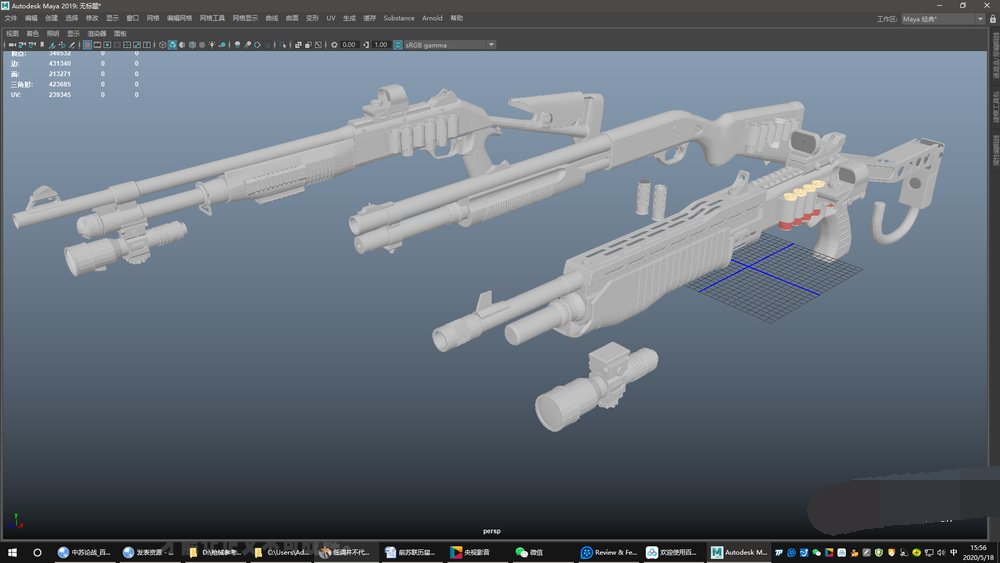Image resolution: width=1000 pixels, height=563 pixels.
Task: Toggle wireframe on shaded icon
Action: (x=192, y=45)
